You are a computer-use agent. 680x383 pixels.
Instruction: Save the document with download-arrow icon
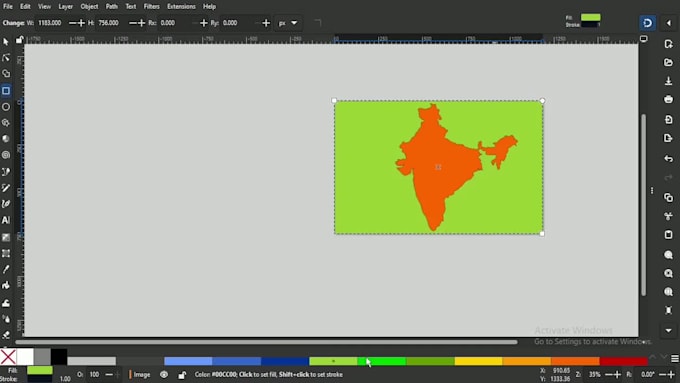(x=668, y=81)
